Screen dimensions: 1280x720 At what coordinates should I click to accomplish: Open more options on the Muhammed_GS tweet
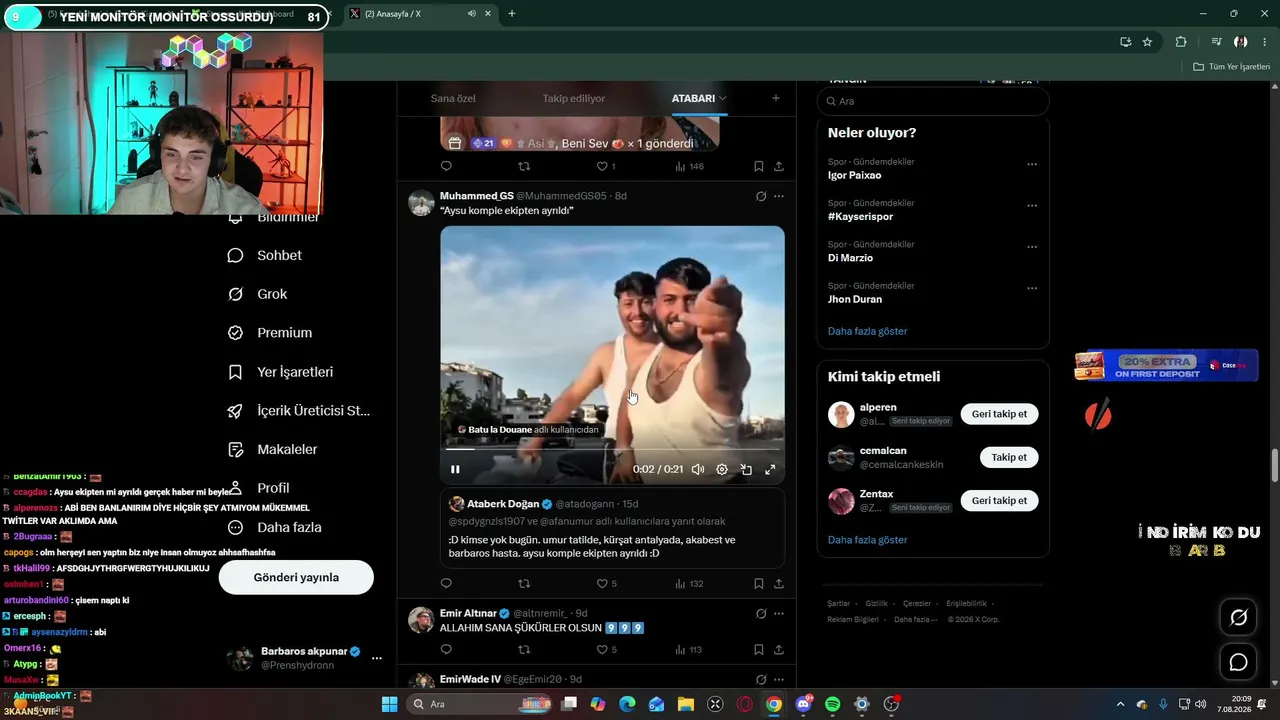coord(779,196)
